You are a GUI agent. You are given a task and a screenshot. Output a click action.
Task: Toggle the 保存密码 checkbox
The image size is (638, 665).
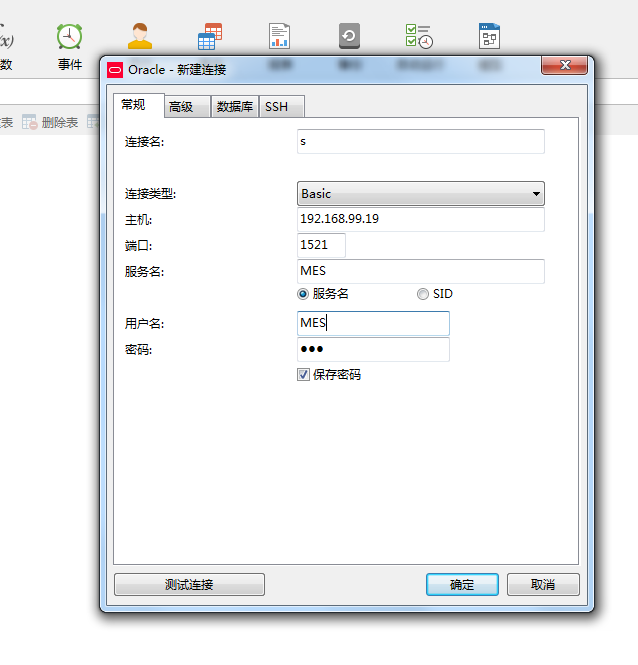[303, 374]
